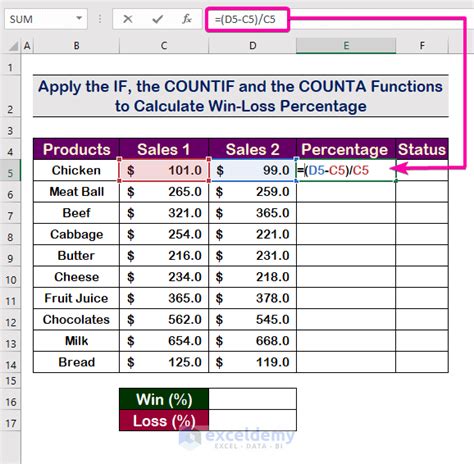Open the Insert Function fx dialog
Screen dimensions: 474x464
[187, 19]
